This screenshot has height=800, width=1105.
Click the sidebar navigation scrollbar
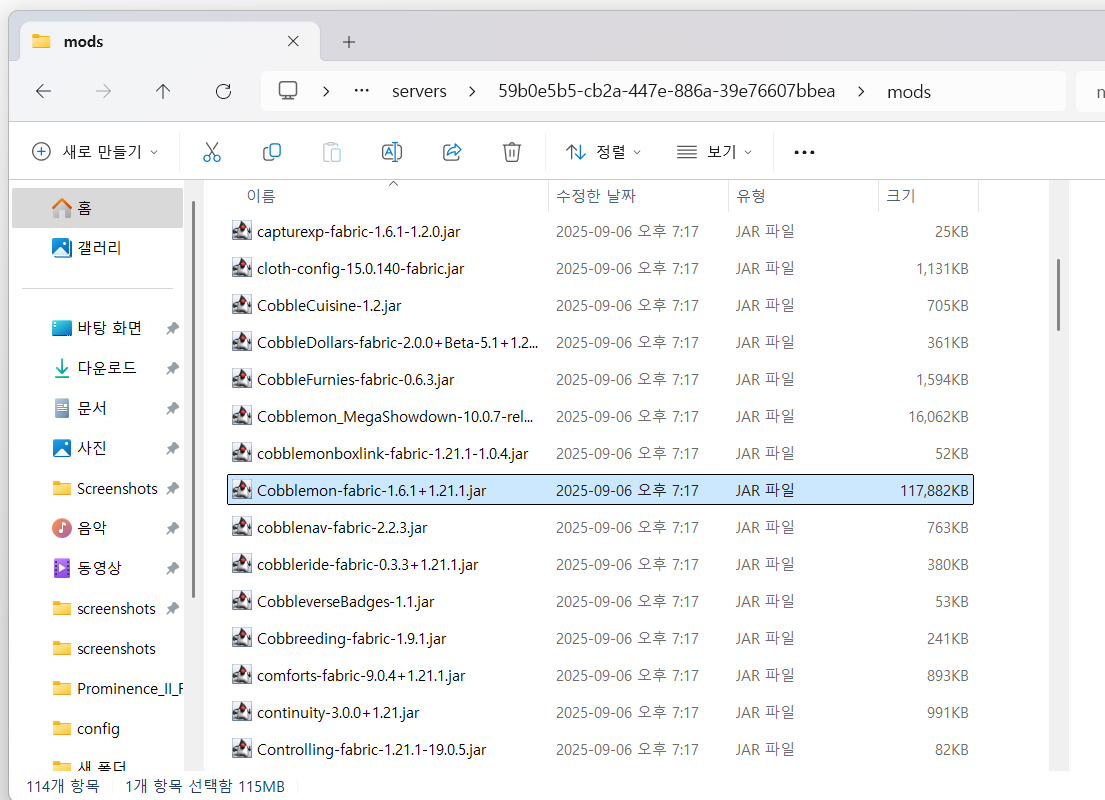[193, 400]
